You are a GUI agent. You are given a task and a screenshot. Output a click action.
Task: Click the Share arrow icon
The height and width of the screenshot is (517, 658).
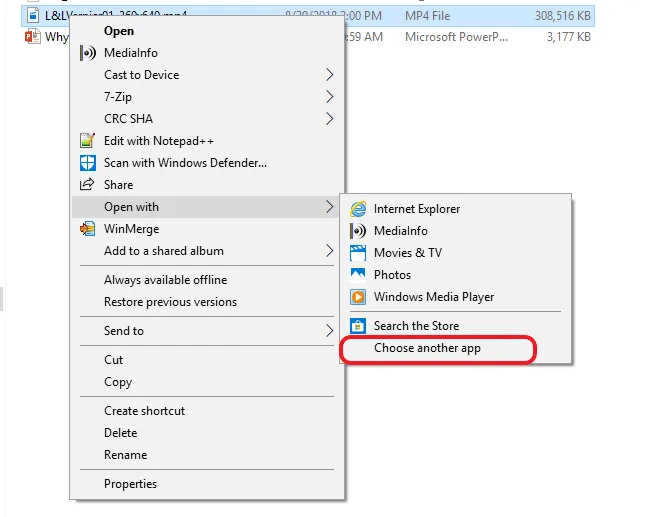(x=87, y=184)
